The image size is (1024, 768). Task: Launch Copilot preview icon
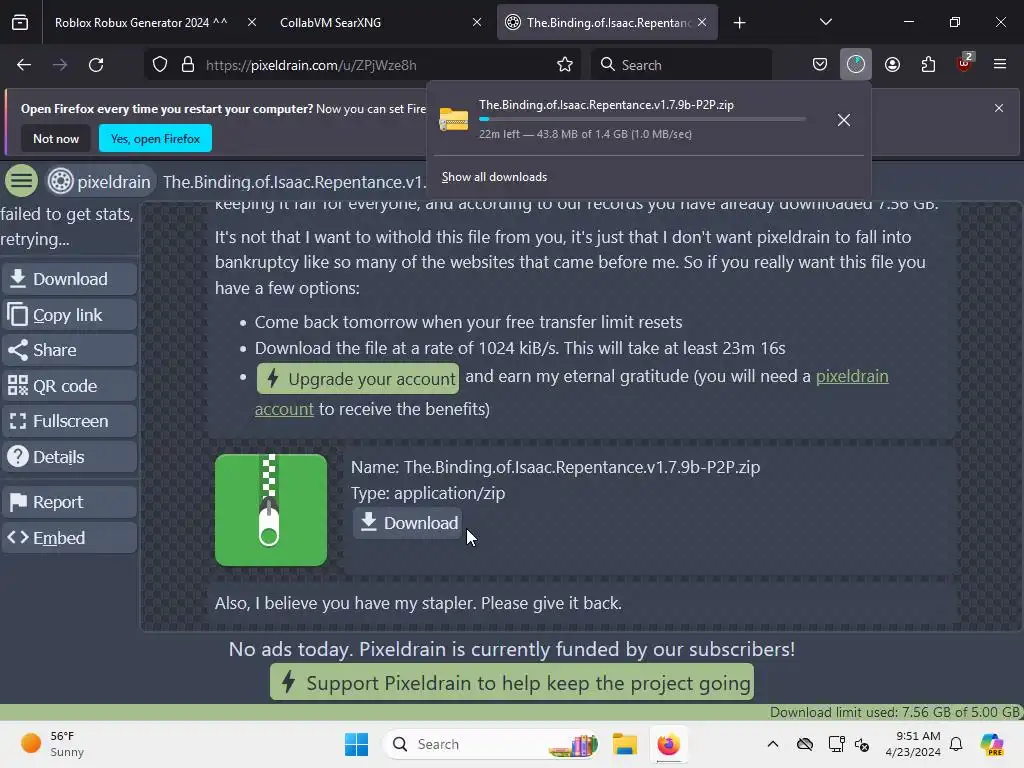point(992,744)
